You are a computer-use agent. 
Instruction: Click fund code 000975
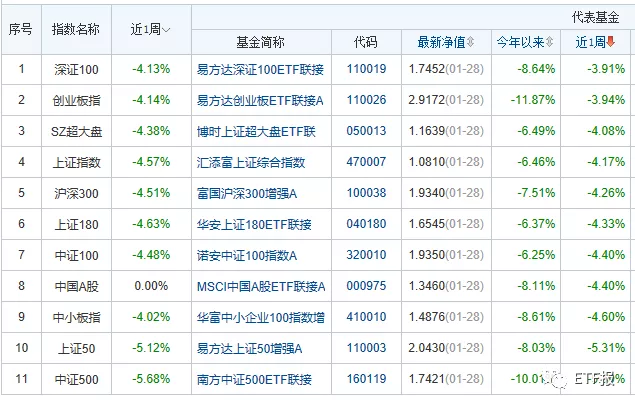point(367,286)
